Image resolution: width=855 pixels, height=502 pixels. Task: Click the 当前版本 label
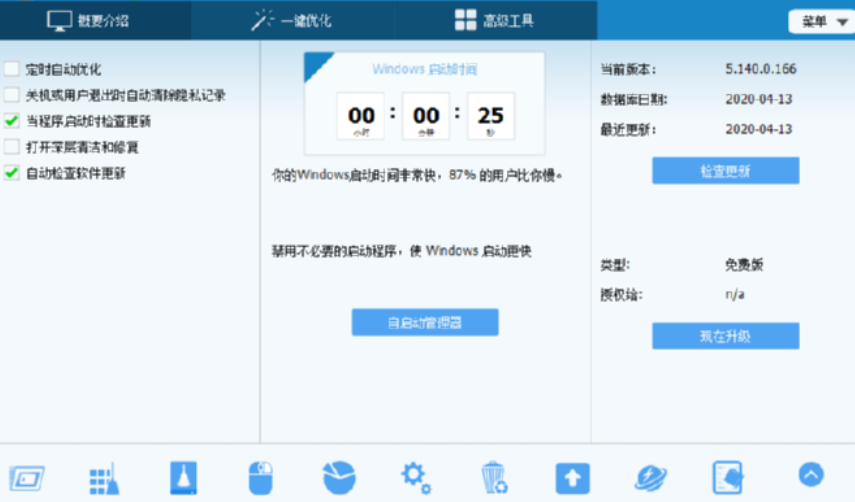628,69
